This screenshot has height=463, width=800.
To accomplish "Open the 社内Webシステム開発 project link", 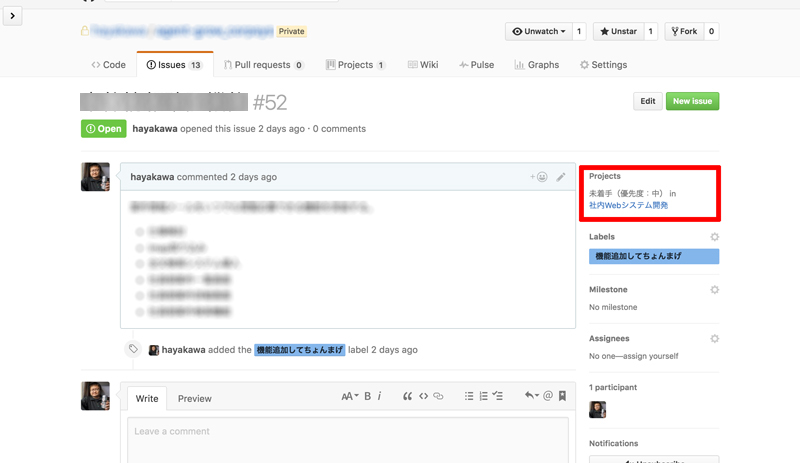I will point(628,205).
